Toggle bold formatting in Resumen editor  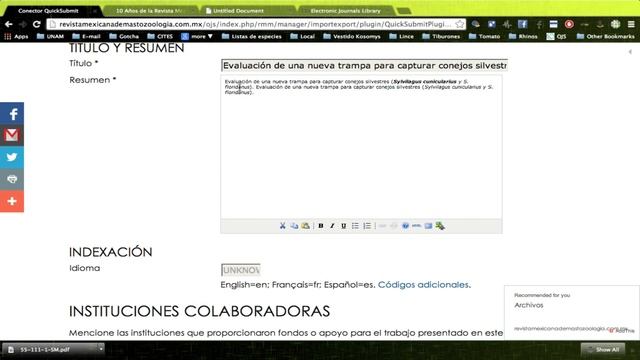pyautogui.click(x=321, y=226)
